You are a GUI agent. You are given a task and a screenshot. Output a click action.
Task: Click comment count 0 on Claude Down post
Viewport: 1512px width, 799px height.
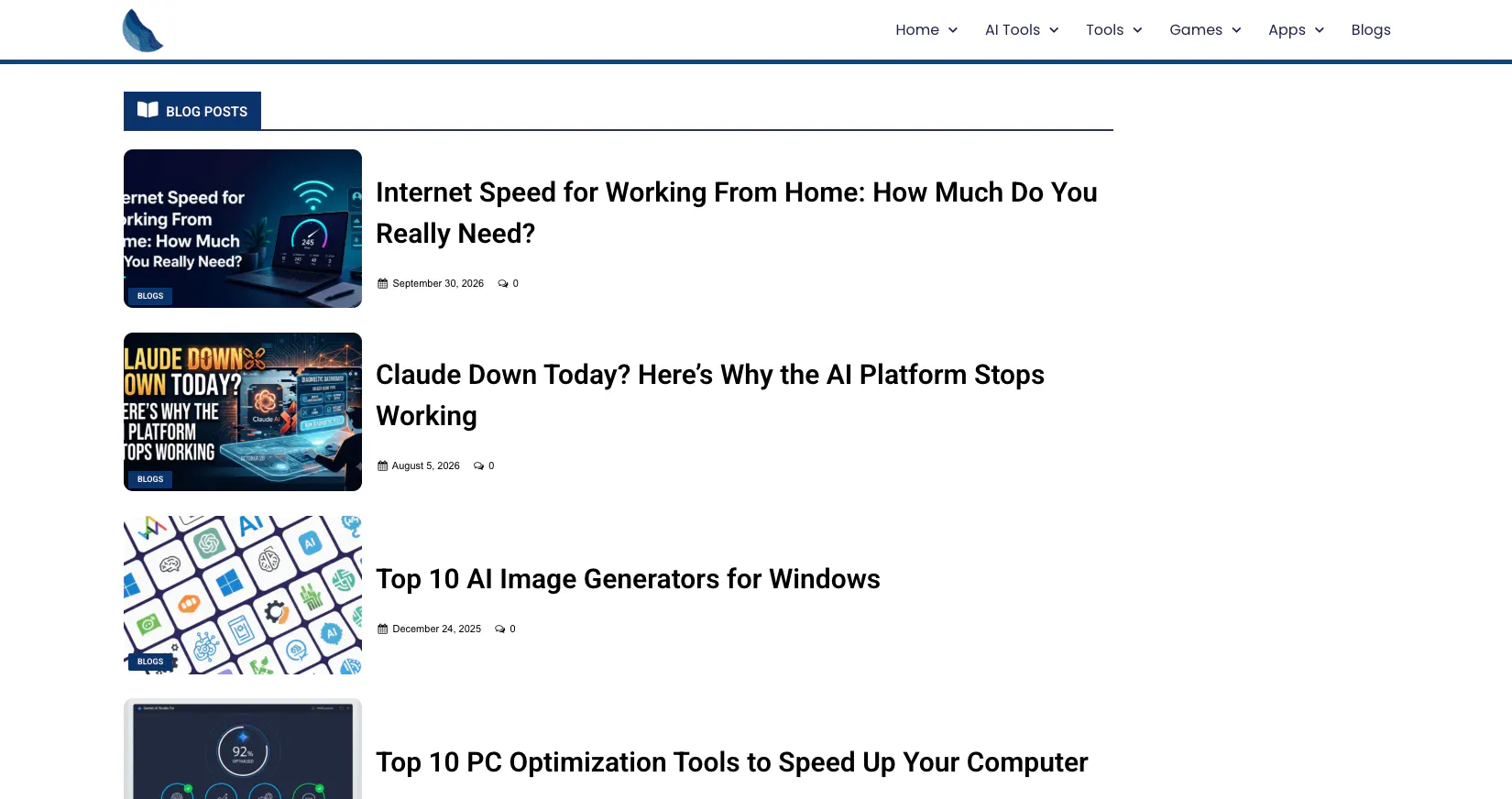coord(491,466)
